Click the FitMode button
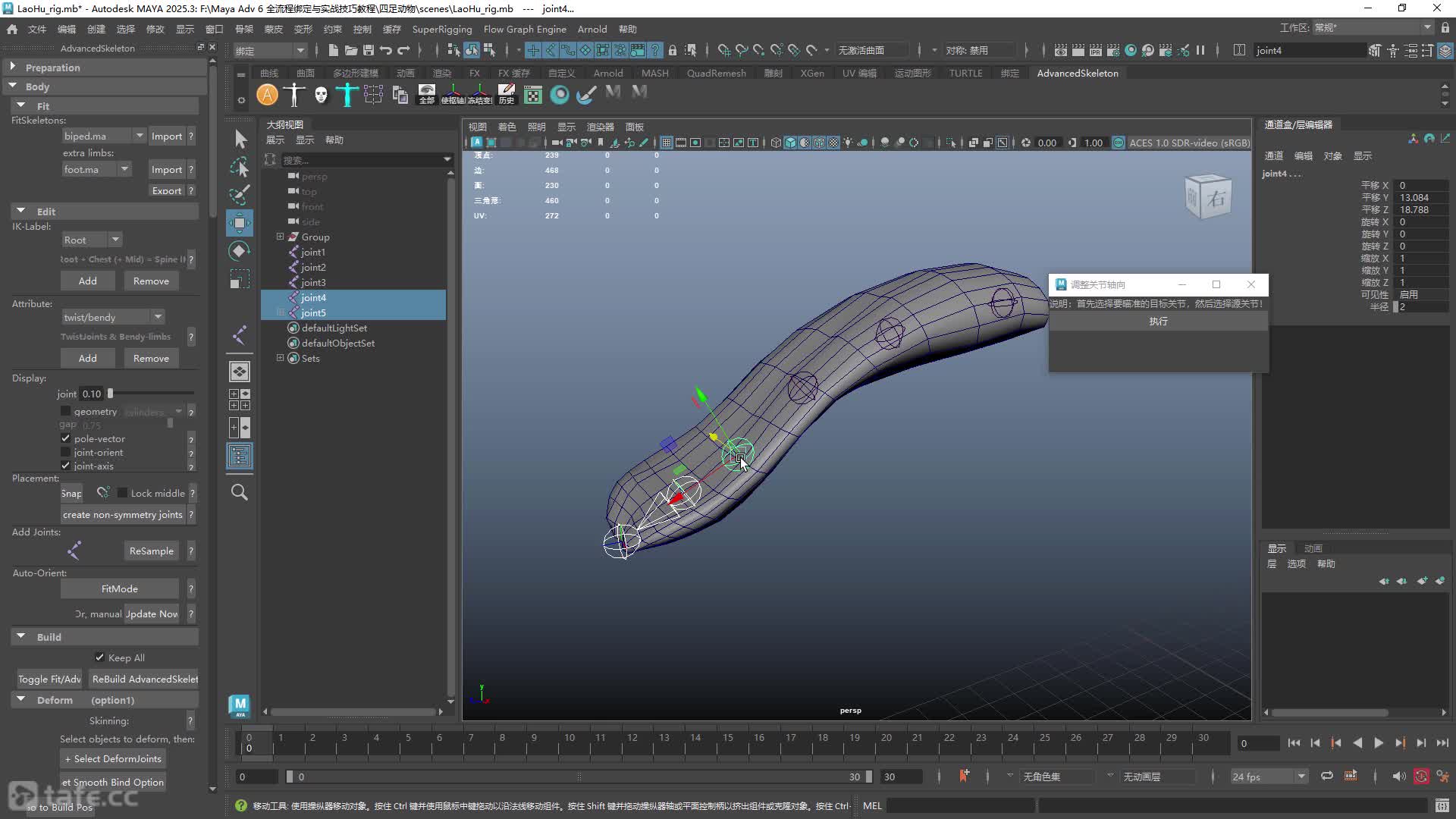 (120, 588)
